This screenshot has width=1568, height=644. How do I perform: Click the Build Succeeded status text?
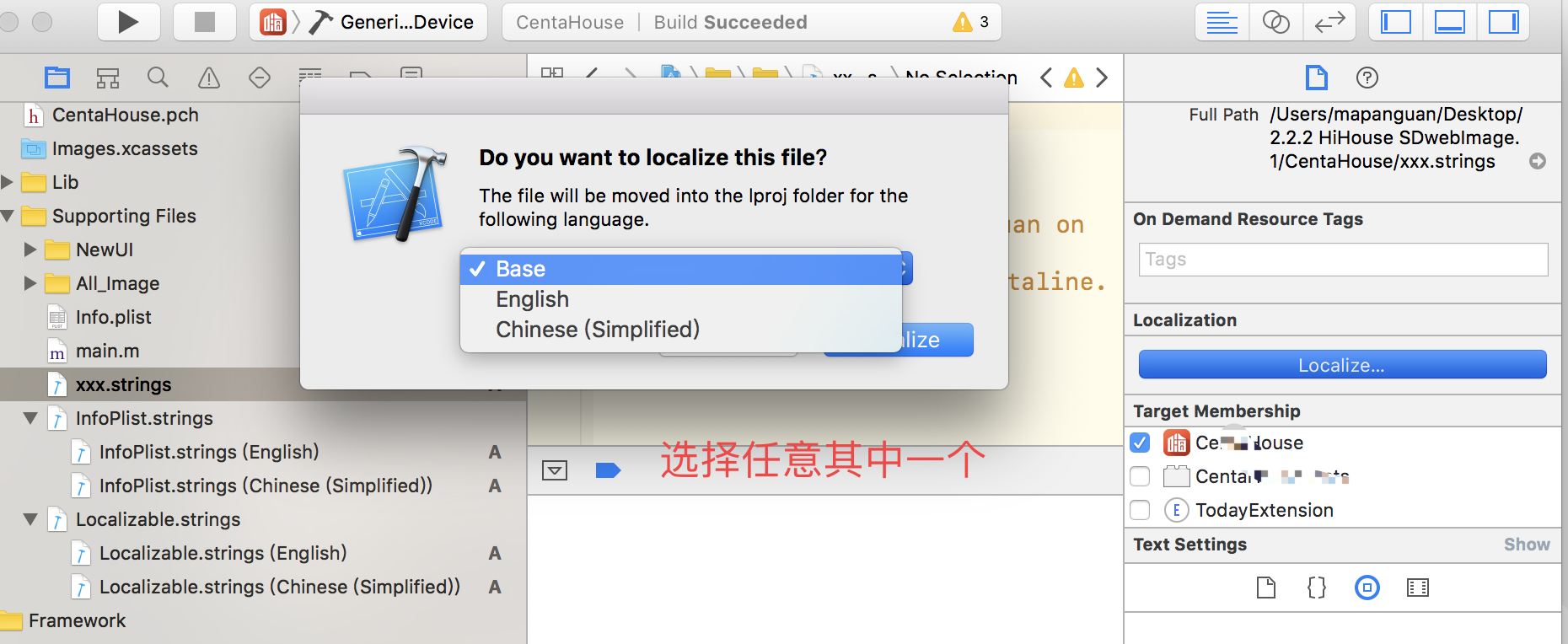(730, 22)
